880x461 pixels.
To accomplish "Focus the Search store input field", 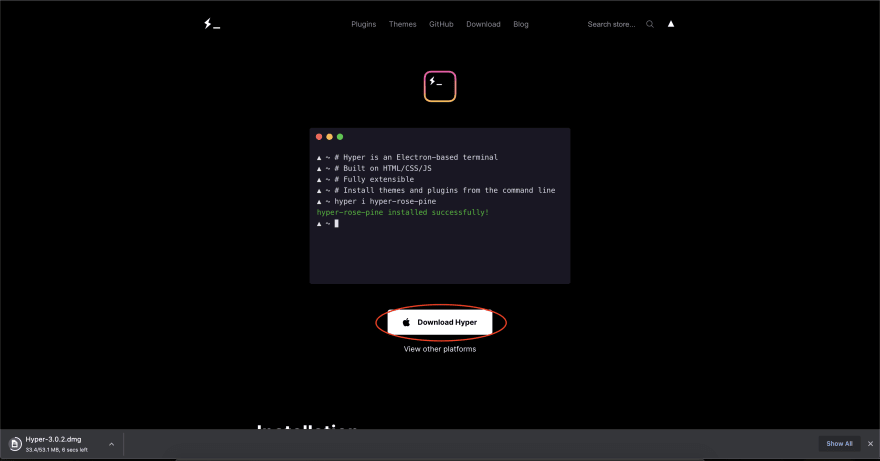I will [611, 24].
